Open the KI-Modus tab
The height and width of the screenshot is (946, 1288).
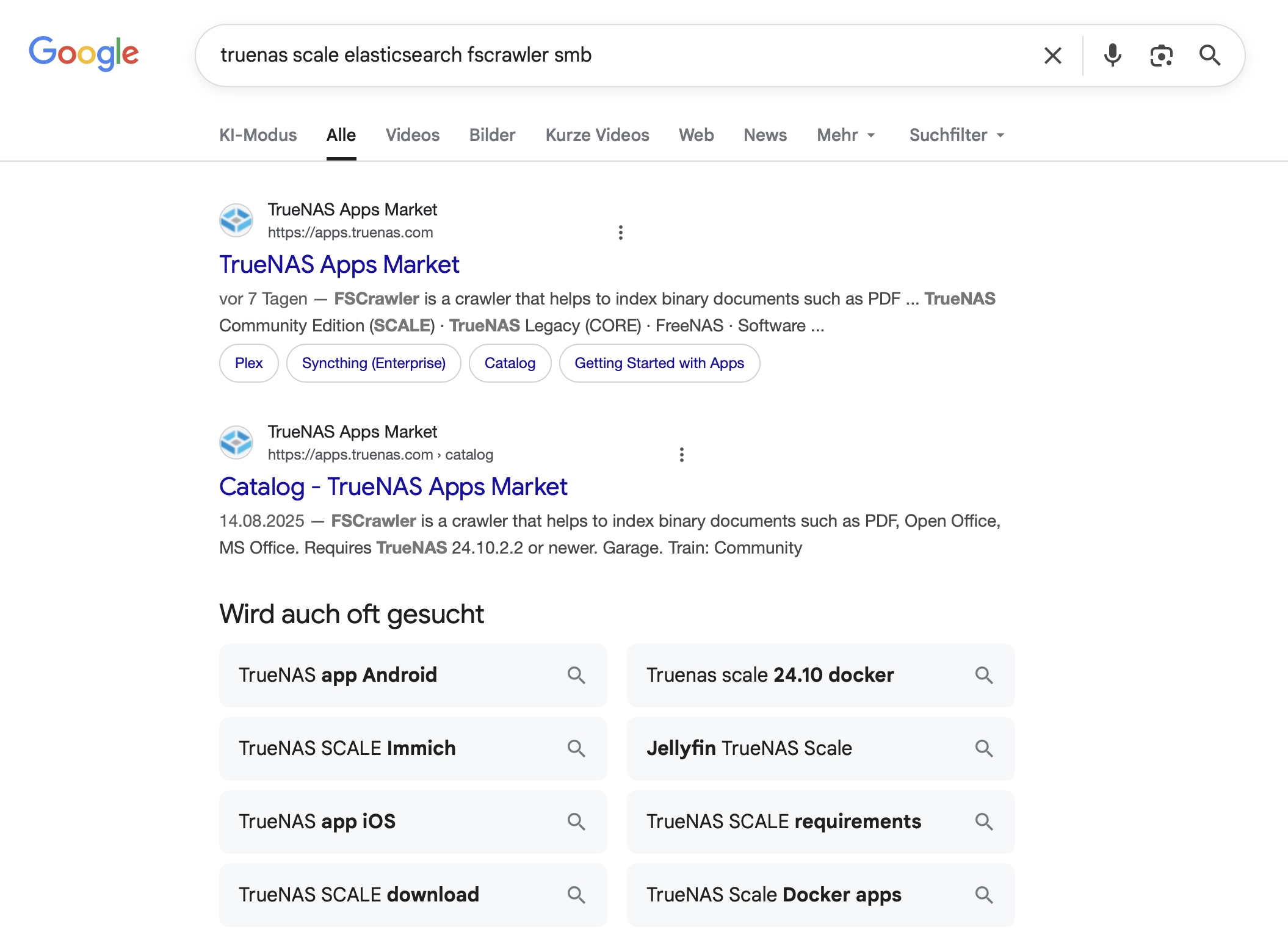point(258,135)
